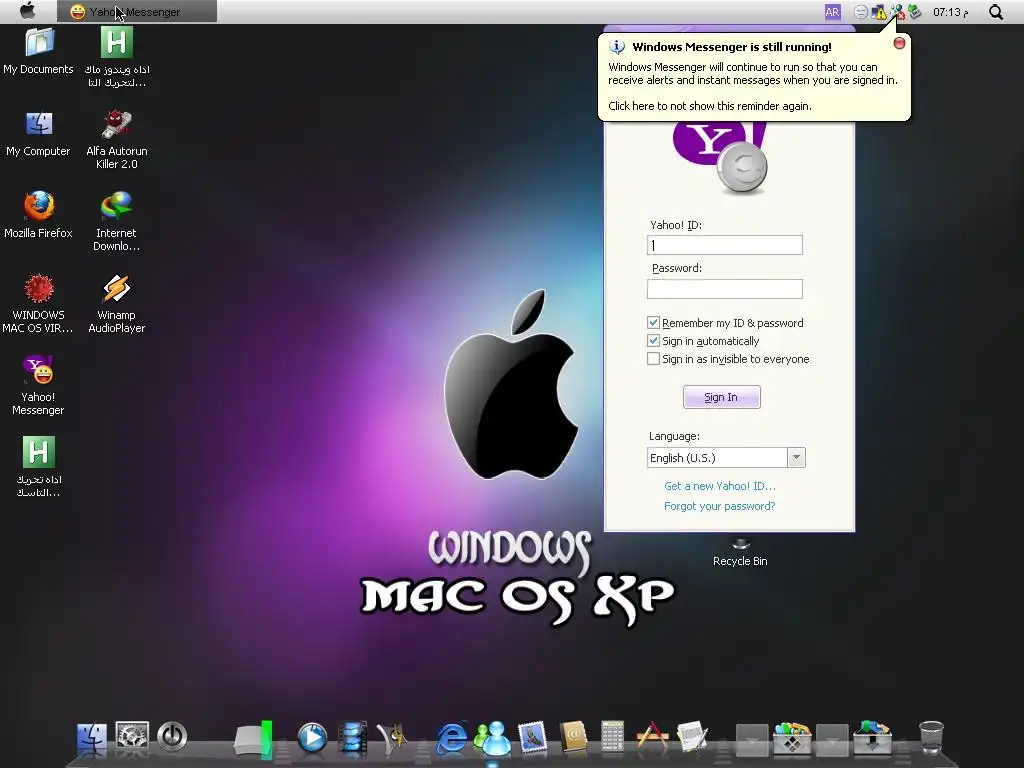Click the Forgot your password? link
Image resolution: width=1024 pixels, height=768 pixels.
720,506
